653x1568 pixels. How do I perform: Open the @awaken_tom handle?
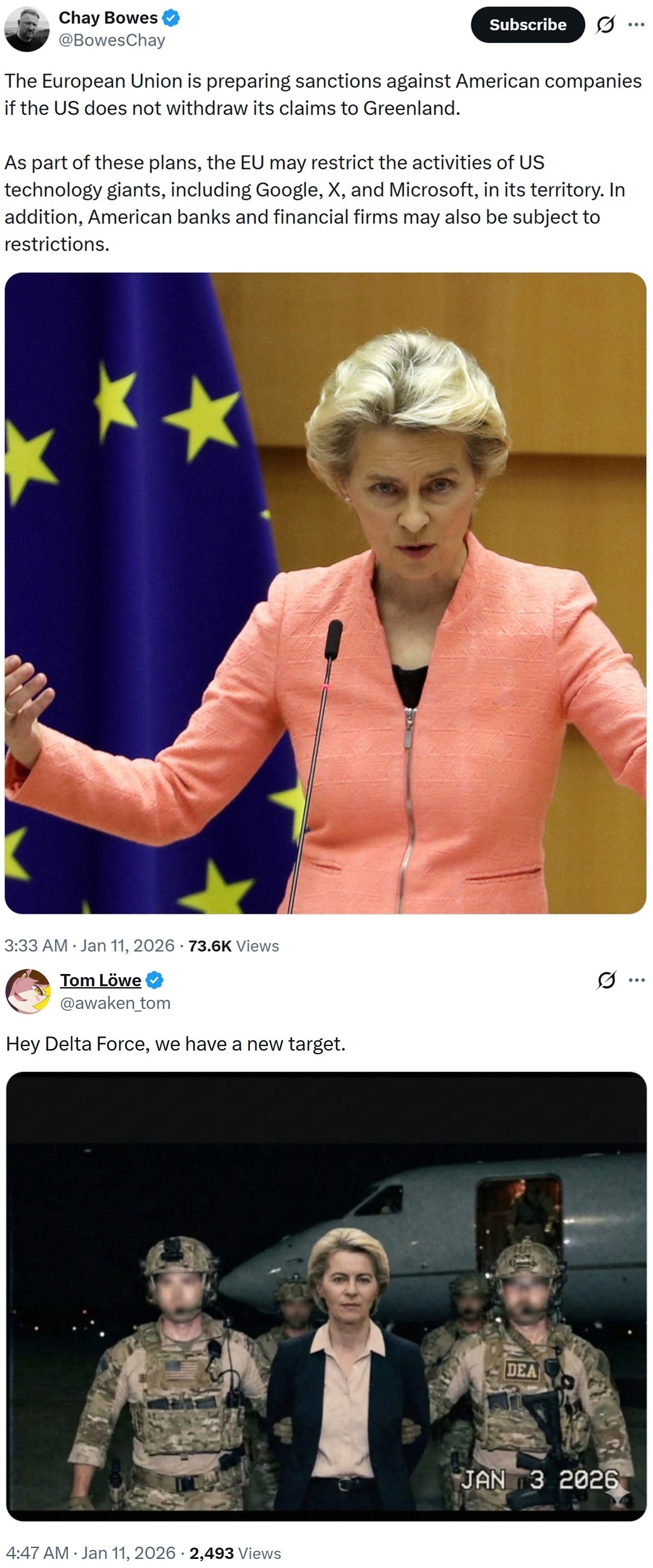coord(115,1003)
